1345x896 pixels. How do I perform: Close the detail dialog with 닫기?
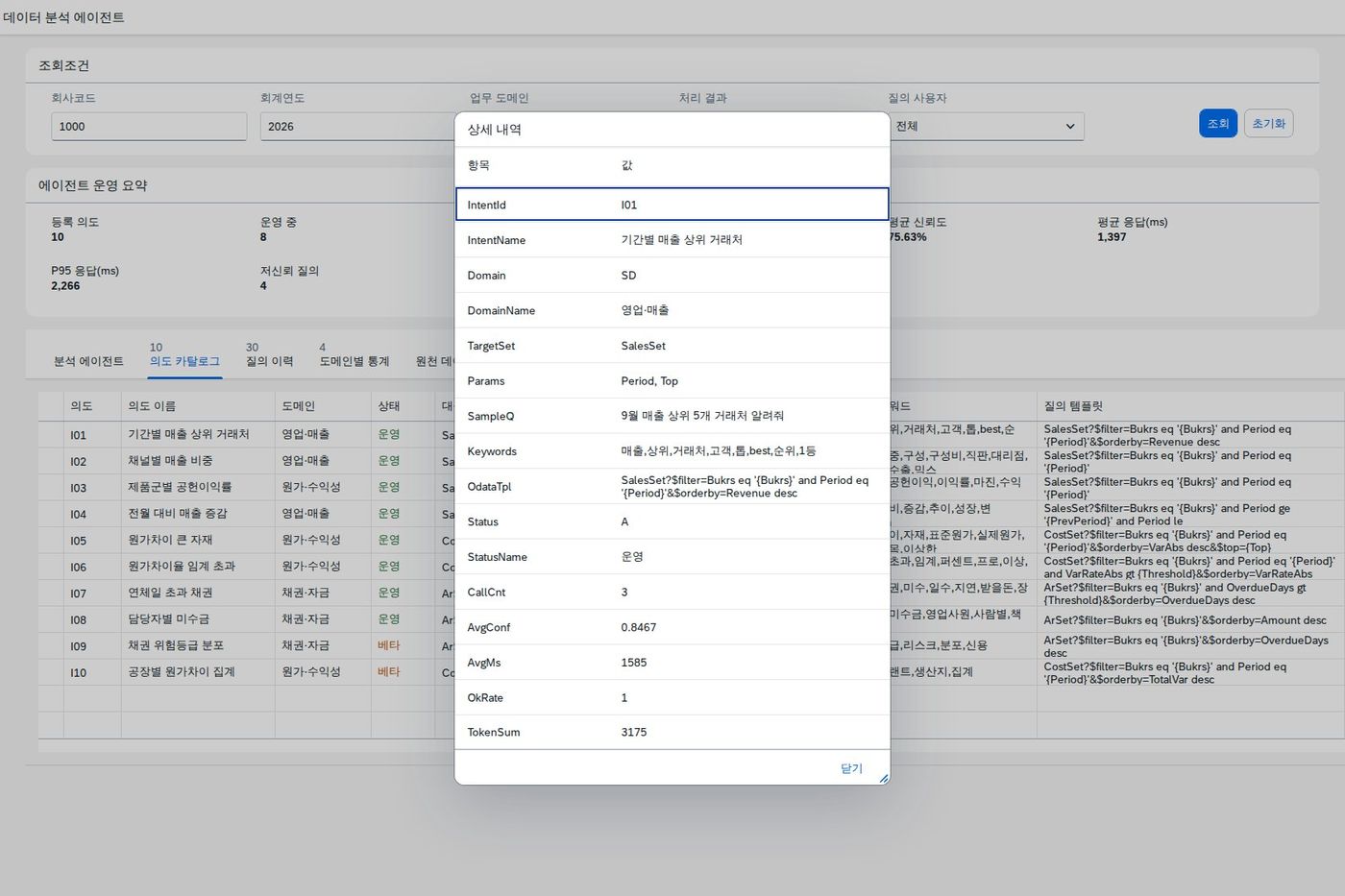point(851,768)
